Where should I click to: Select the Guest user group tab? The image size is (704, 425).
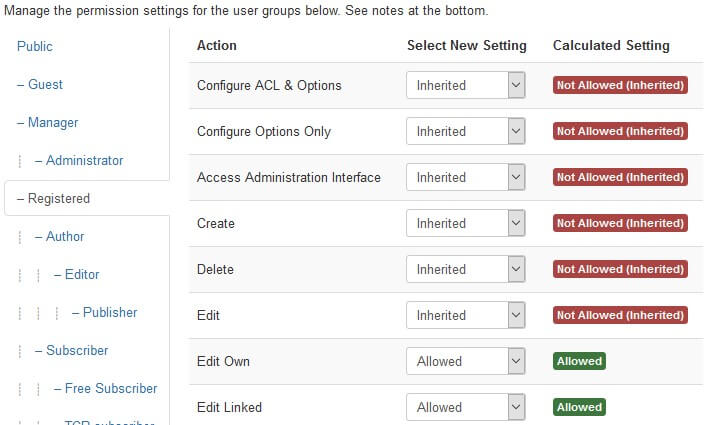point(40,84)
